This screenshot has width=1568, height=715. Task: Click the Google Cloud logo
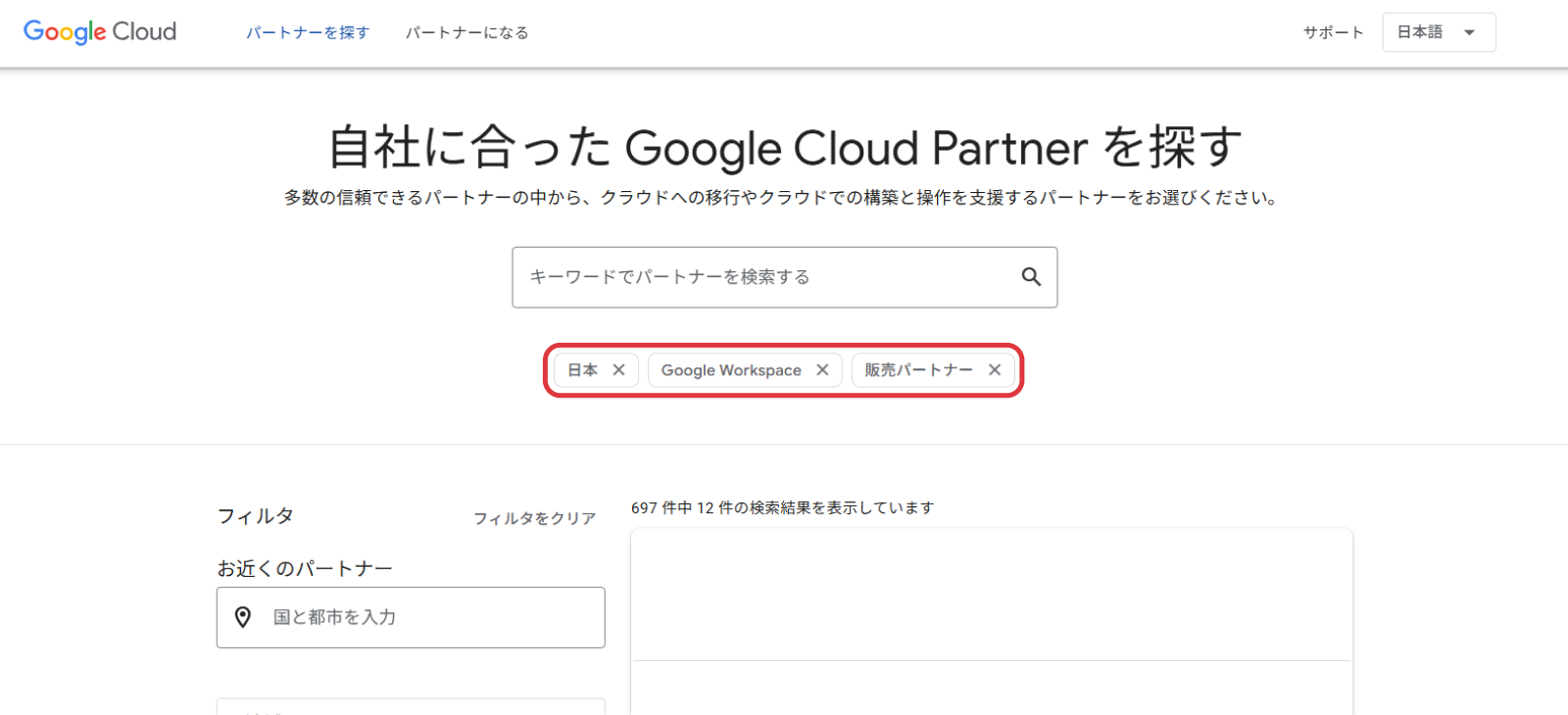[x=100, y=32]
